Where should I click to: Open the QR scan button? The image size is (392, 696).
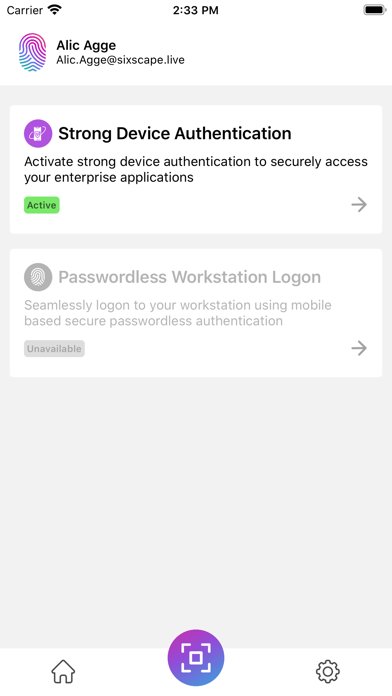point(196,657)
